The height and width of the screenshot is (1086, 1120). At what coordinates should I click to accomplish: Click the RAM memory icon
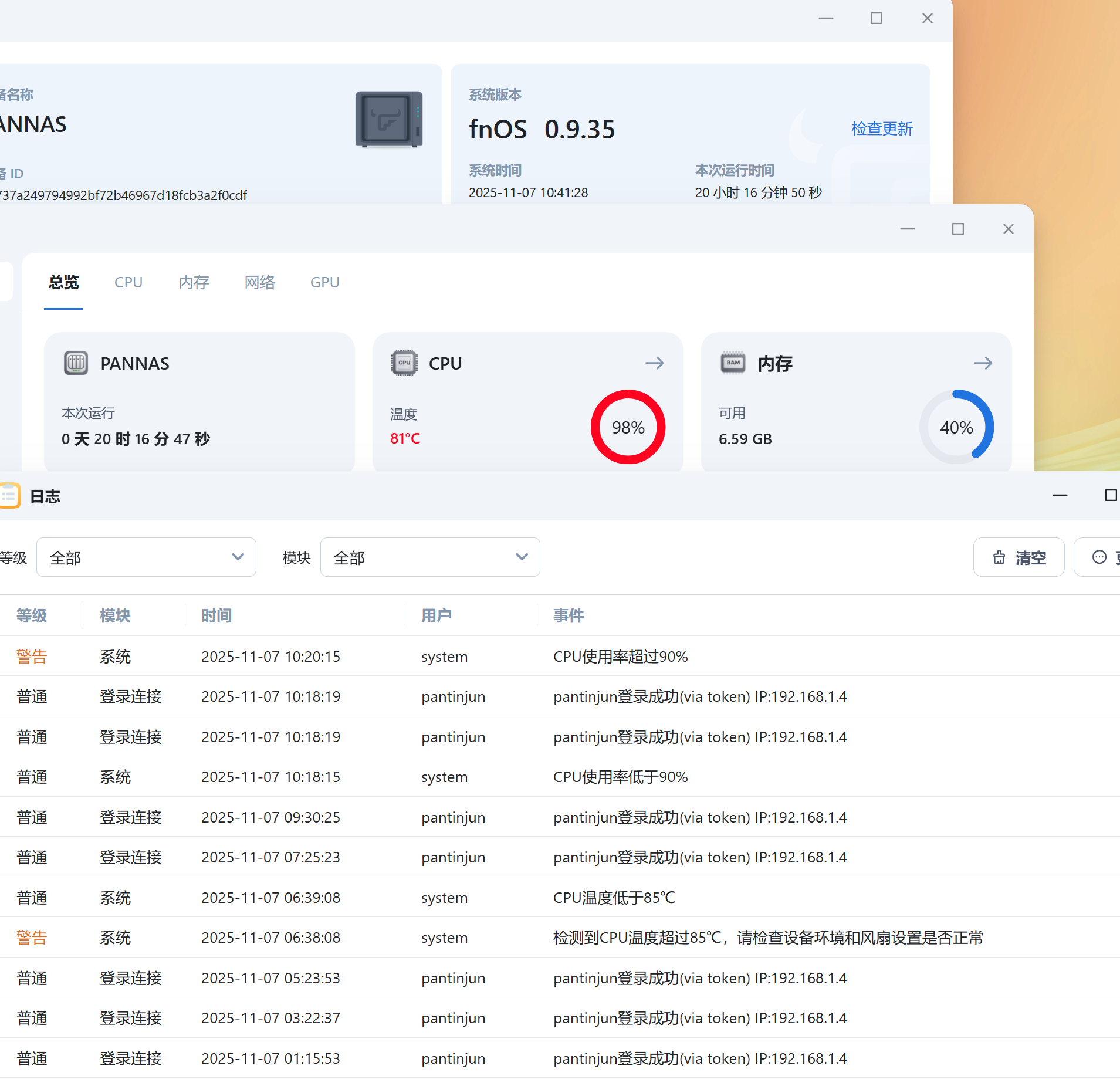tap(733, 363)
